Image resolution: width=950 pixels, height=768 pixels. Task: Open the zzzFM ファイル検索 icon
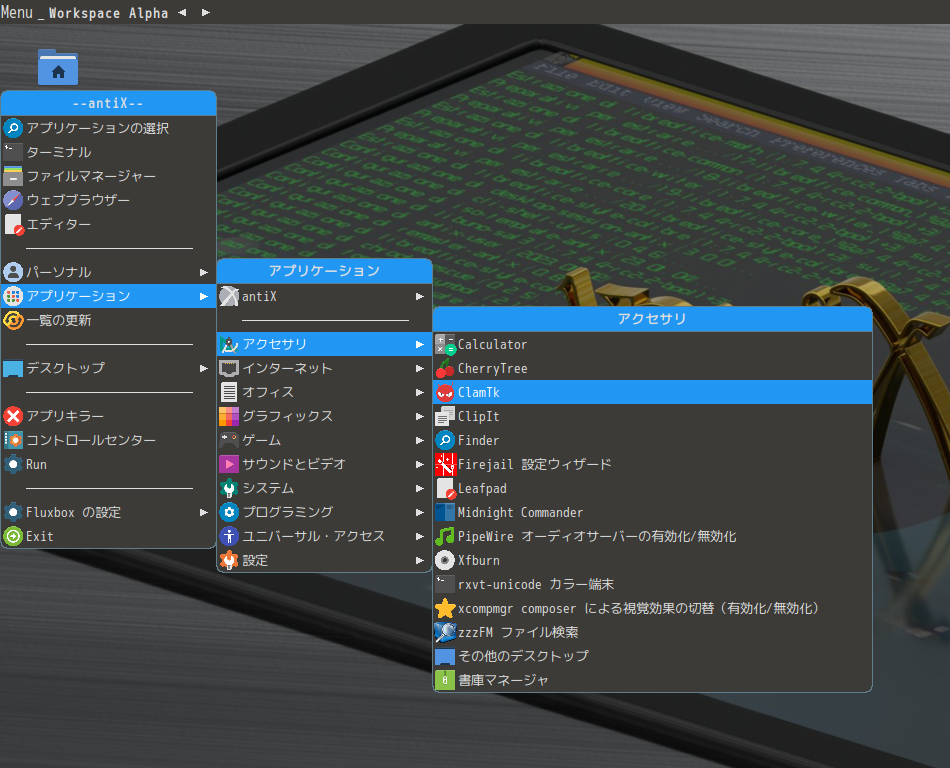pos(445,632)
